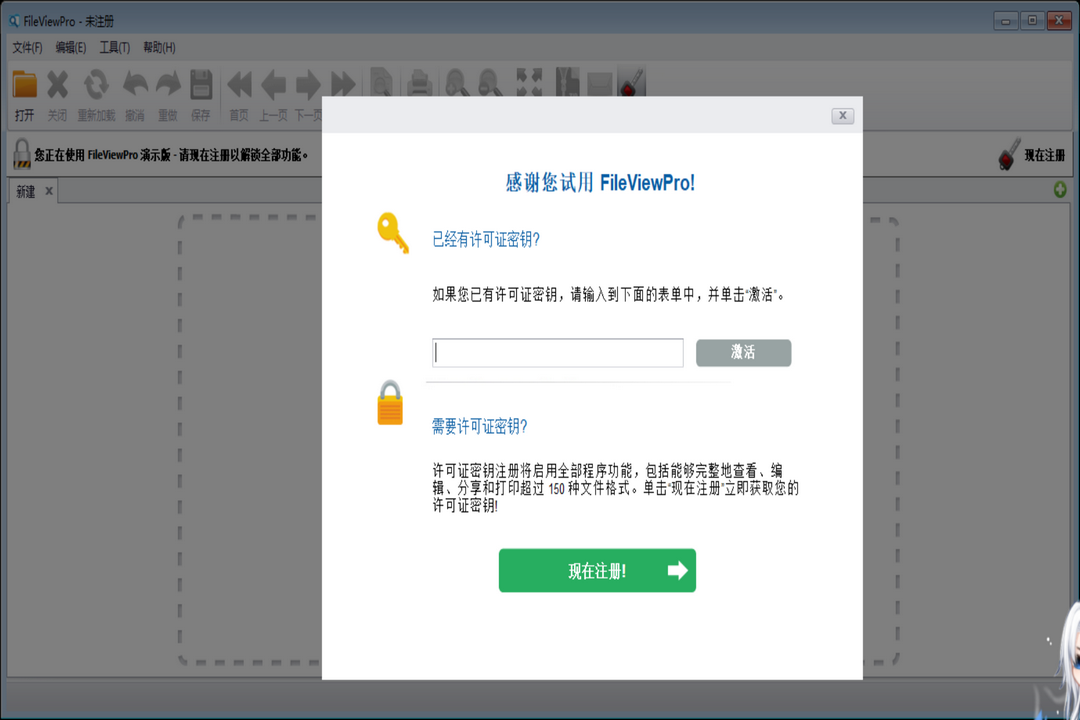Click the 保存 save disk icon

click(x=200, y=85)
